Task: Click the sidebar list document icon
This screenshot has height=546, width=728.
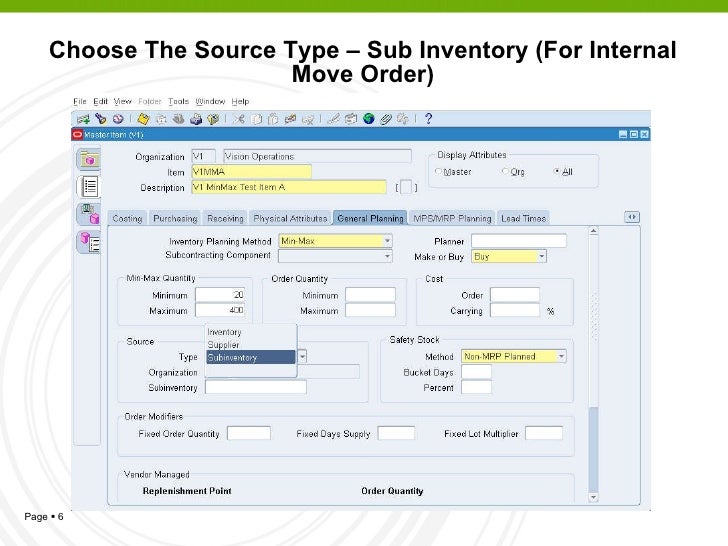Action: pyautogui.click(x=89, y=187)
